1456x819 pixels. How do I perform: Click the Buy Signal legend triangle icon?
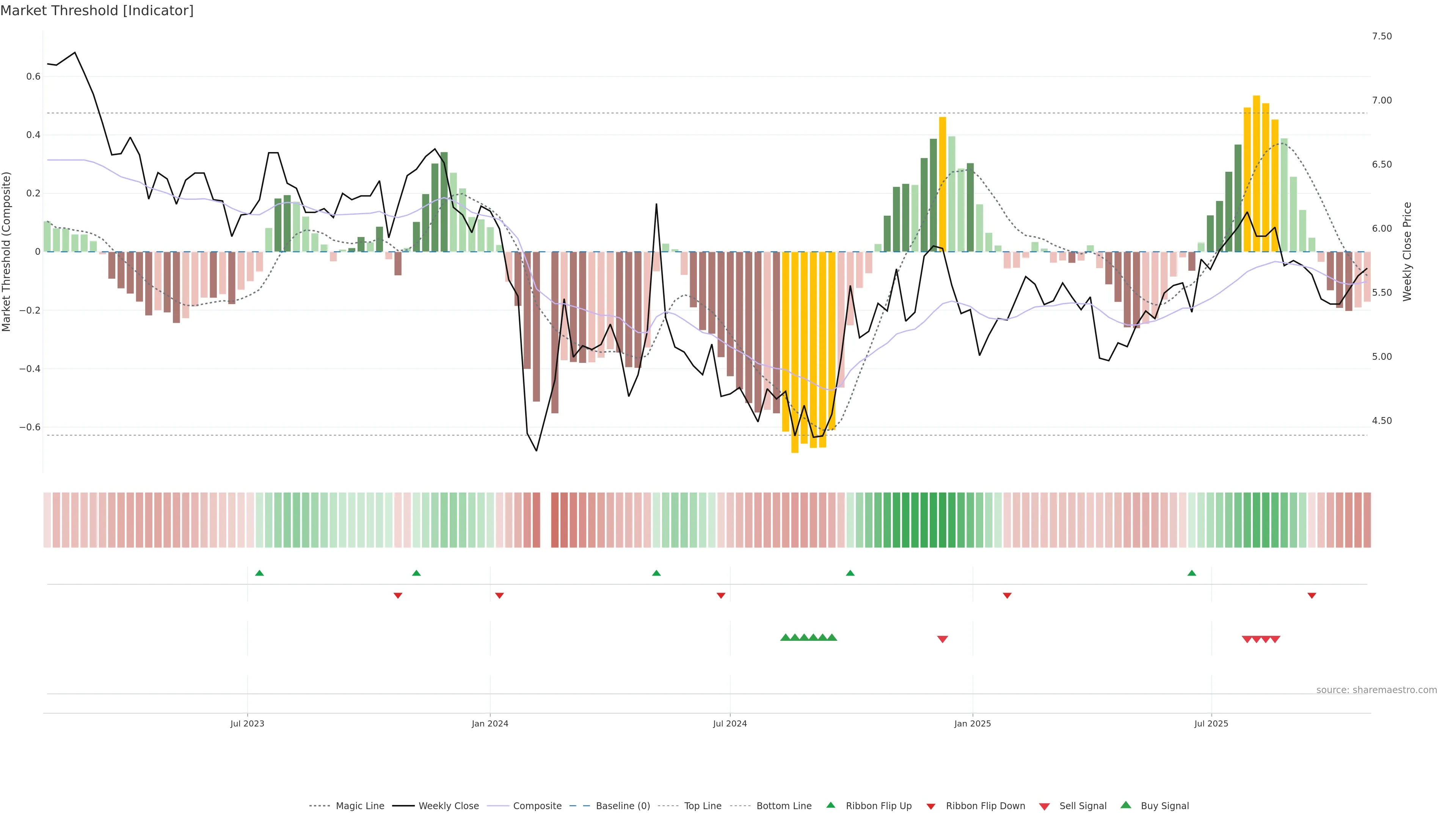point(1126,805)
